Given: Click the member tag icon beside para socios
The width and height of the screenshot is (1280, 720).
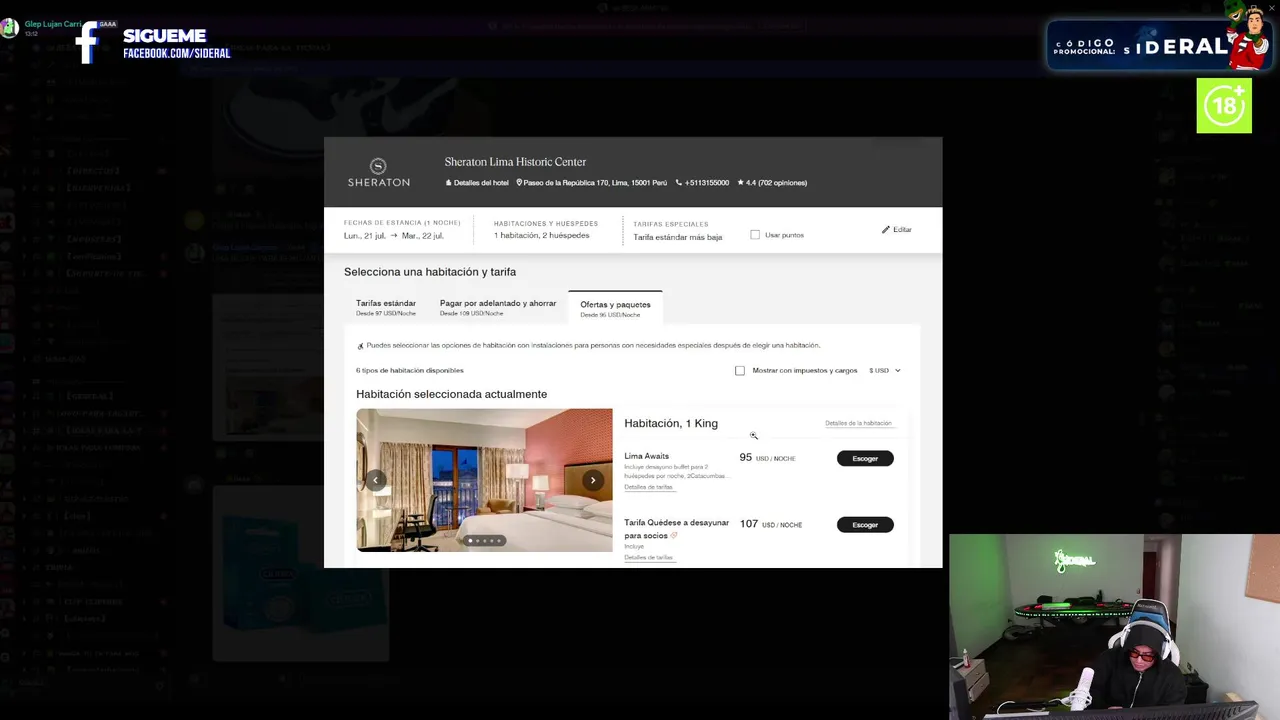Looking at the screenshot, I should 674,536.
